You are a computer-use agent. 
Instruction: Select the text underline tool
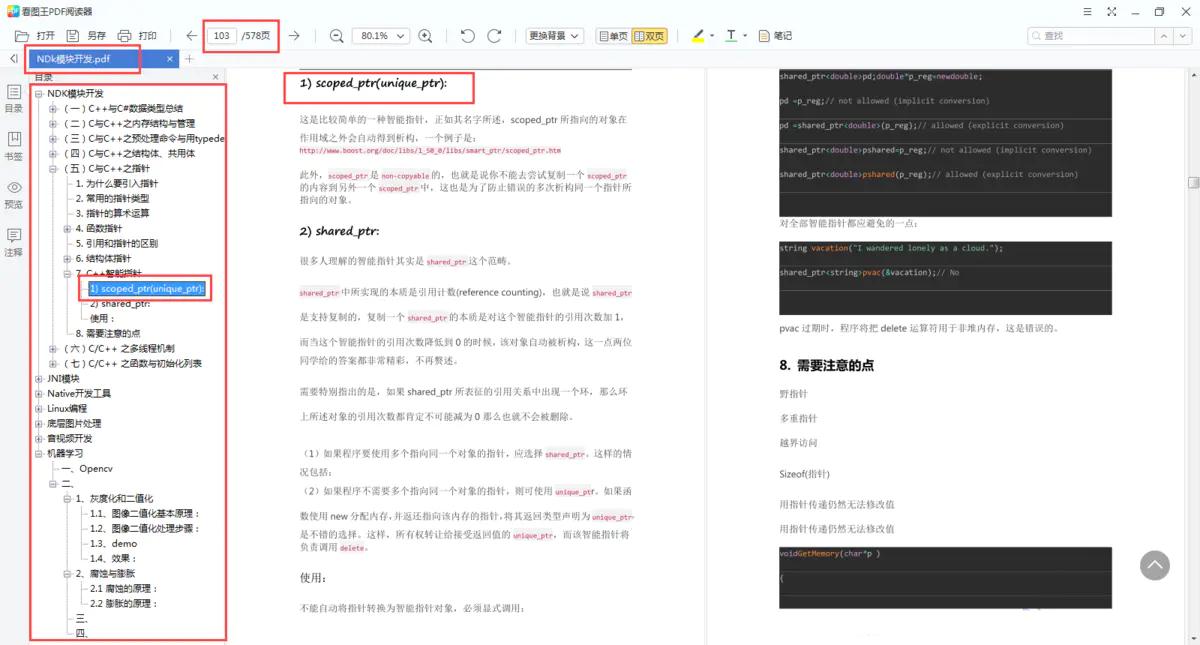(x=730, y=35)
